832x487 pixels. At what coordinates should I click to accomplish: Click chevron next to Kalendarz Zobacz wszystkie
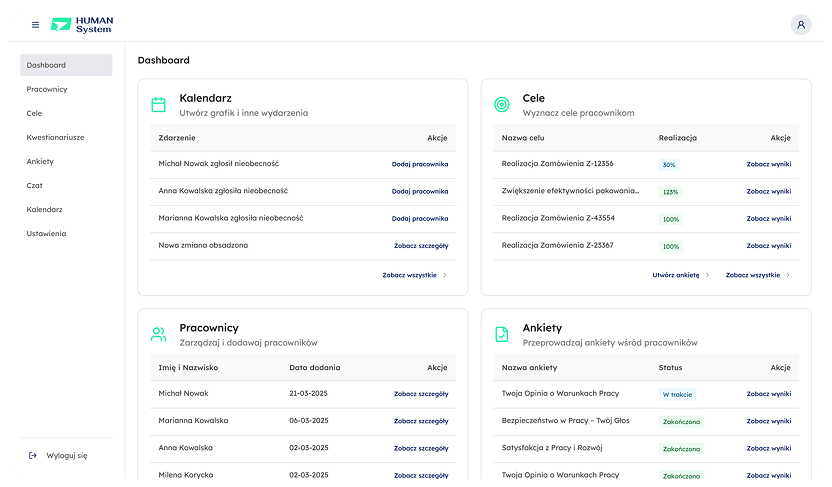point(445,275)
